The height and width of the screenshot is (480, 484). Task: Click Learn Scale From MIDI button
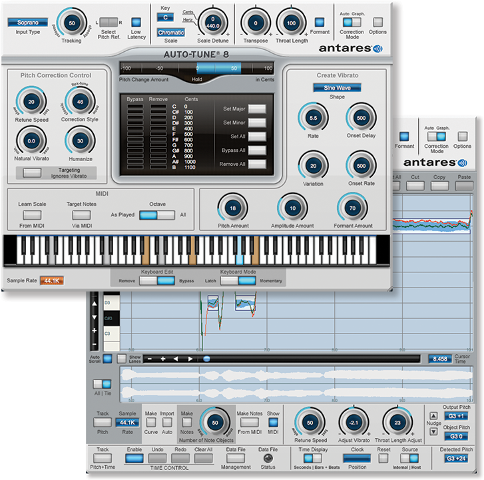32,215
